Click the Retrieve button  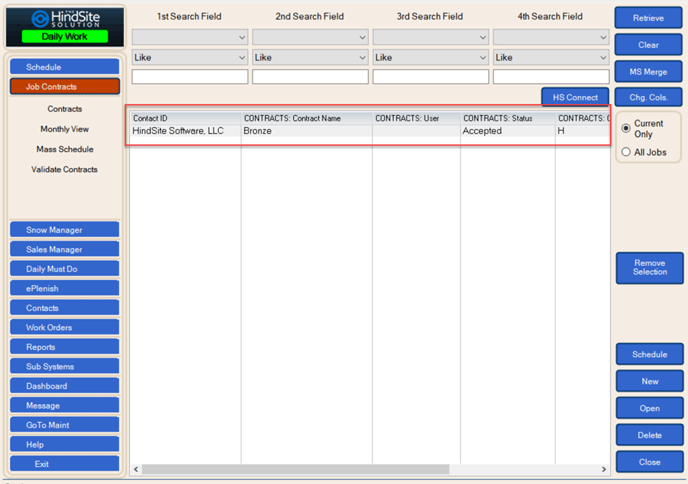point(648,18)
